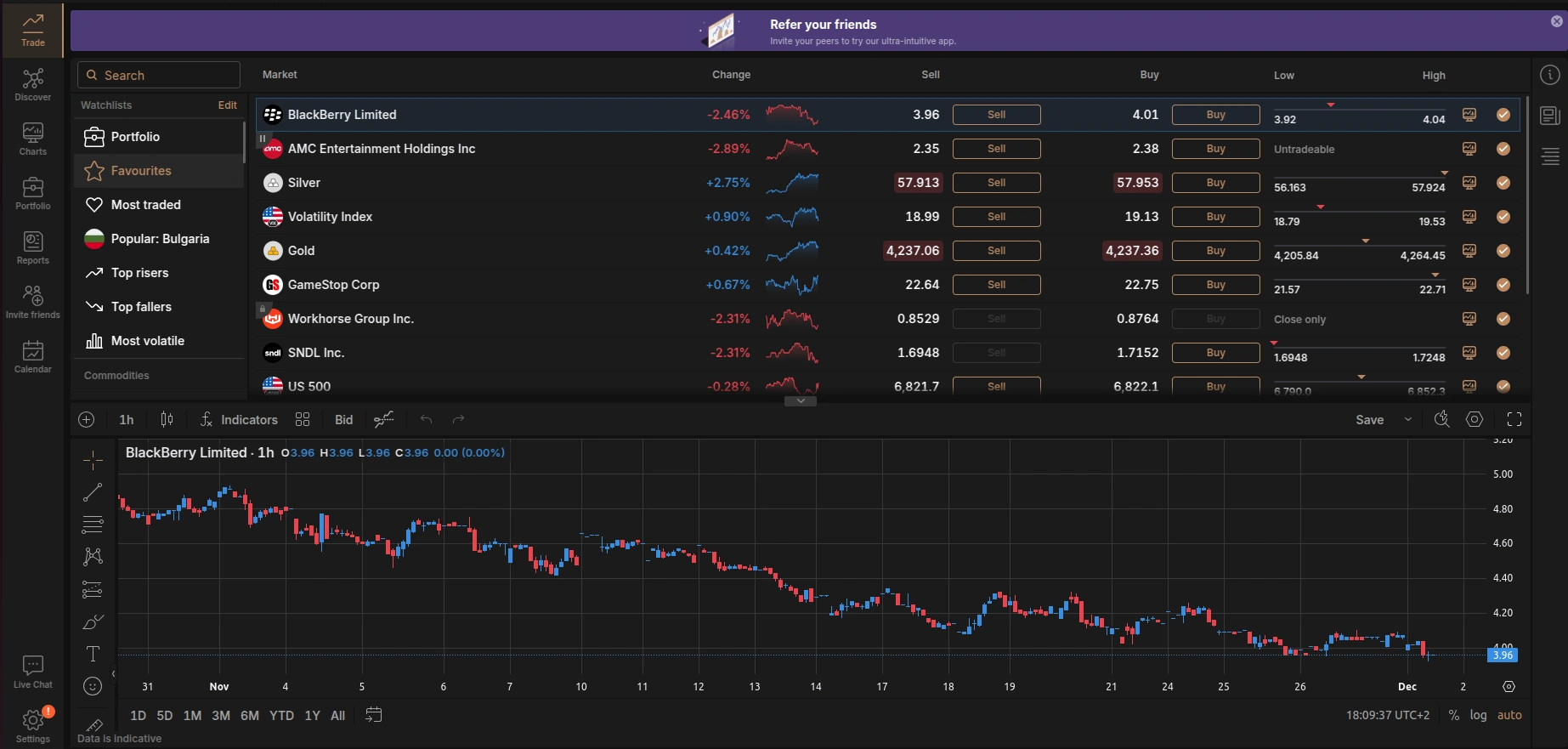Toggle favourite checkmark for Silver
The height and width of the screenshot is (749, 1568).
point(1503,183)
